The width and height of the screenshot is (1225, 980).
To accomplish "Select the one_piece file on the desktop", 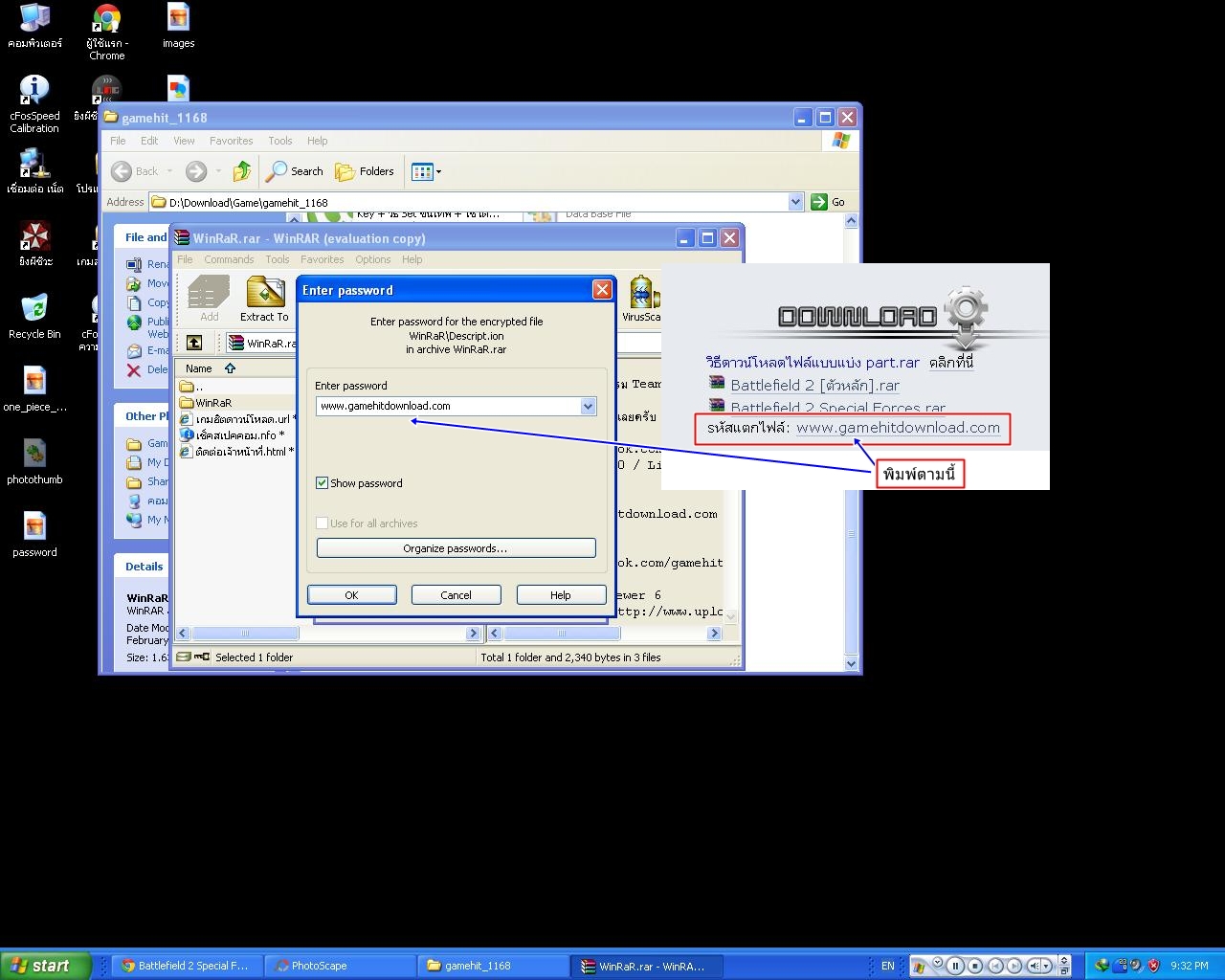I will [x=34, y=389].
